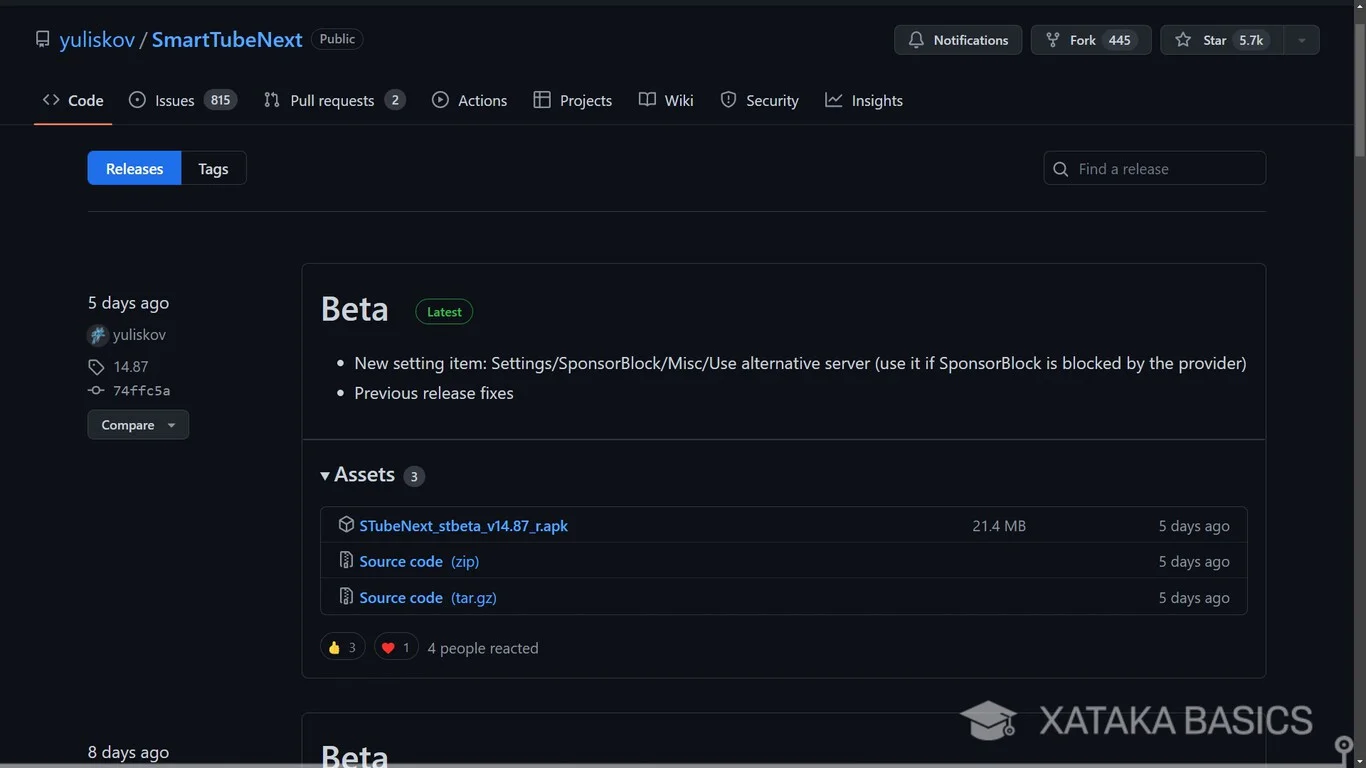Open the Compare dropdown
This screenshot has width=1366, height=768.
click(138, 425)
